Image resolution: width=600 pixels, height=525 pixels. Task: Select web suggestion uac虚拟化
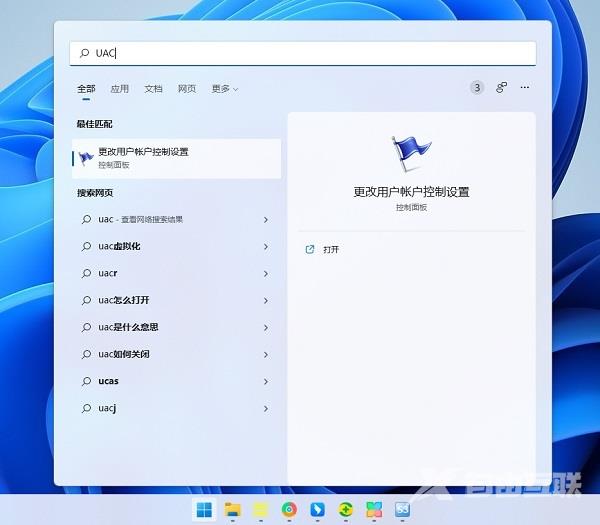[176, 246]
